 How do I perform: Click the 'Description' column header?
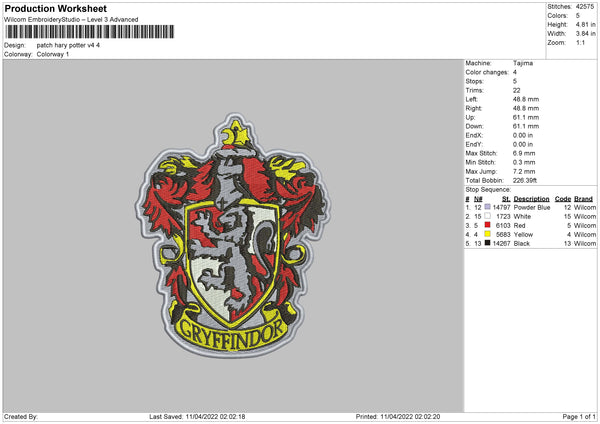tap(531, 199)
